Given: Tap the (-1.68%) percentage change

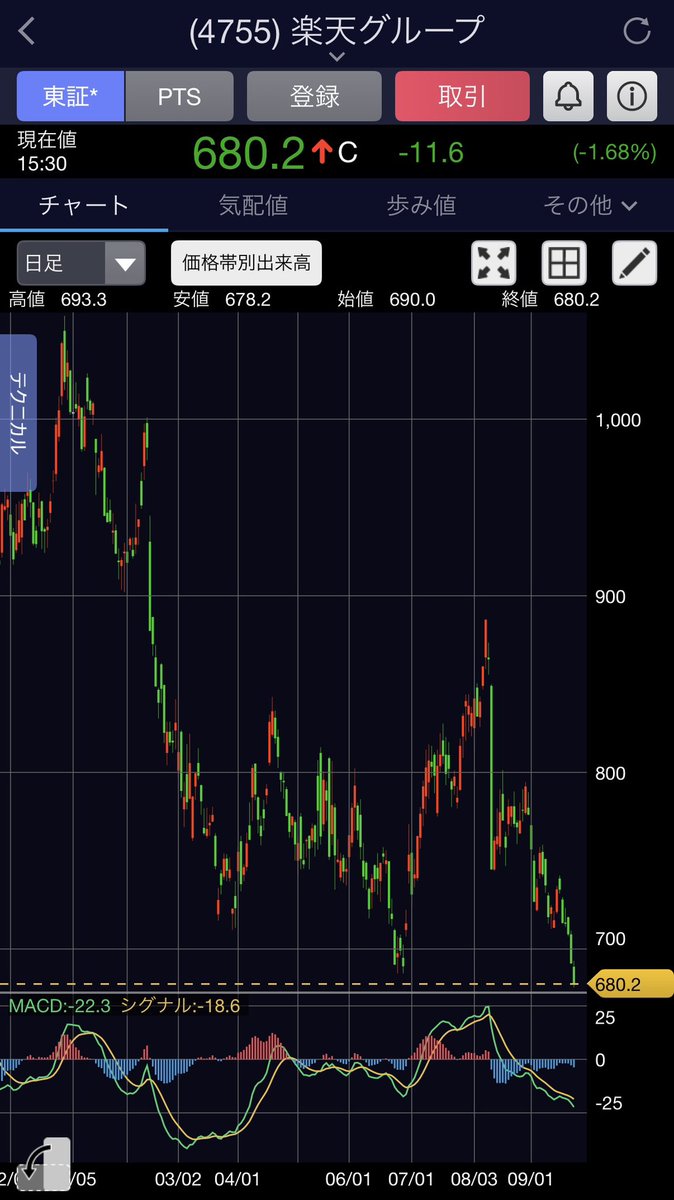Looking at the screenshot, I should (614, 152).
